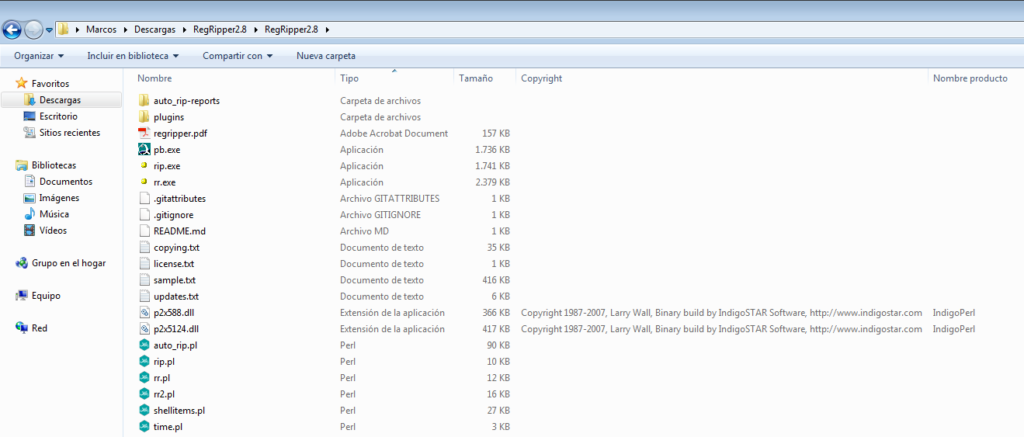1024x437 pixels.
Task: Sort files by the Nombre column
Action: coord(155,78)
